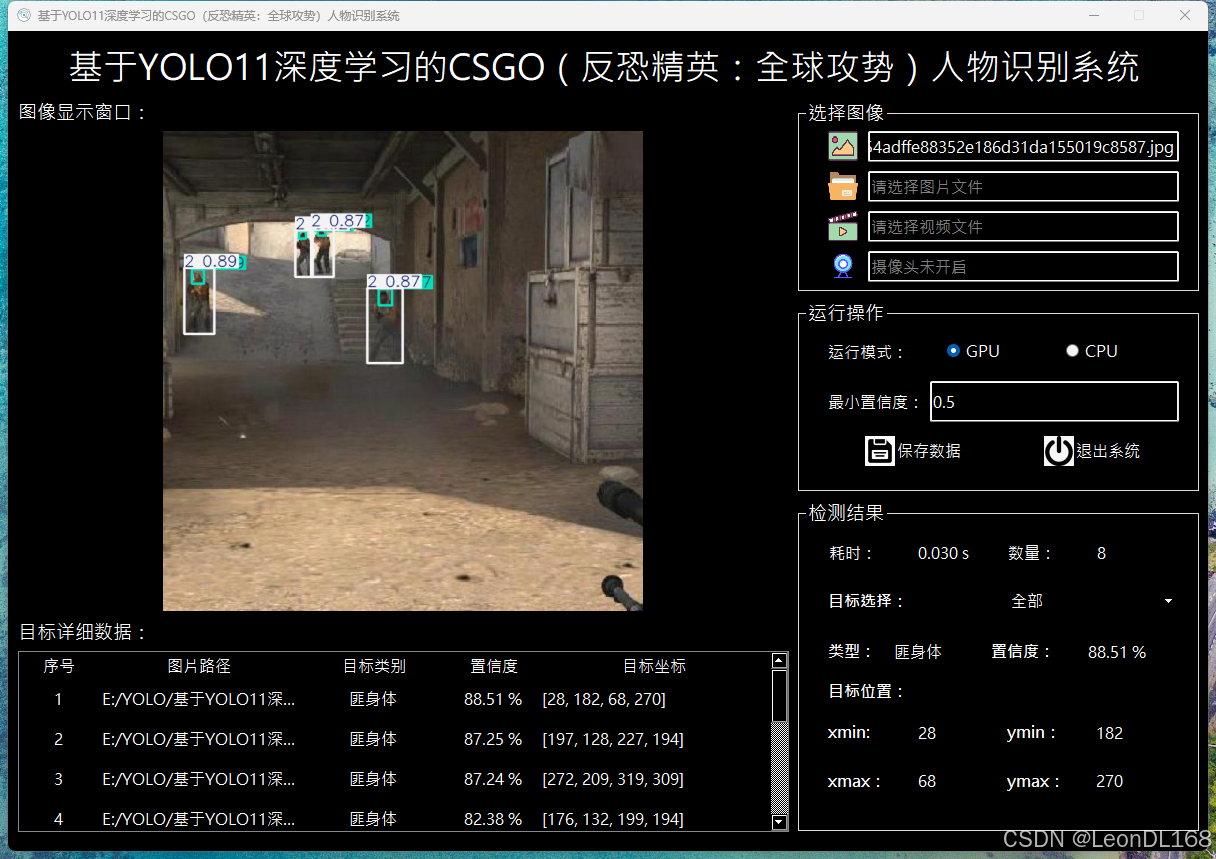Select GPU run mode
The width and height of the screenshot is (1216, 859).
(973, 351)
